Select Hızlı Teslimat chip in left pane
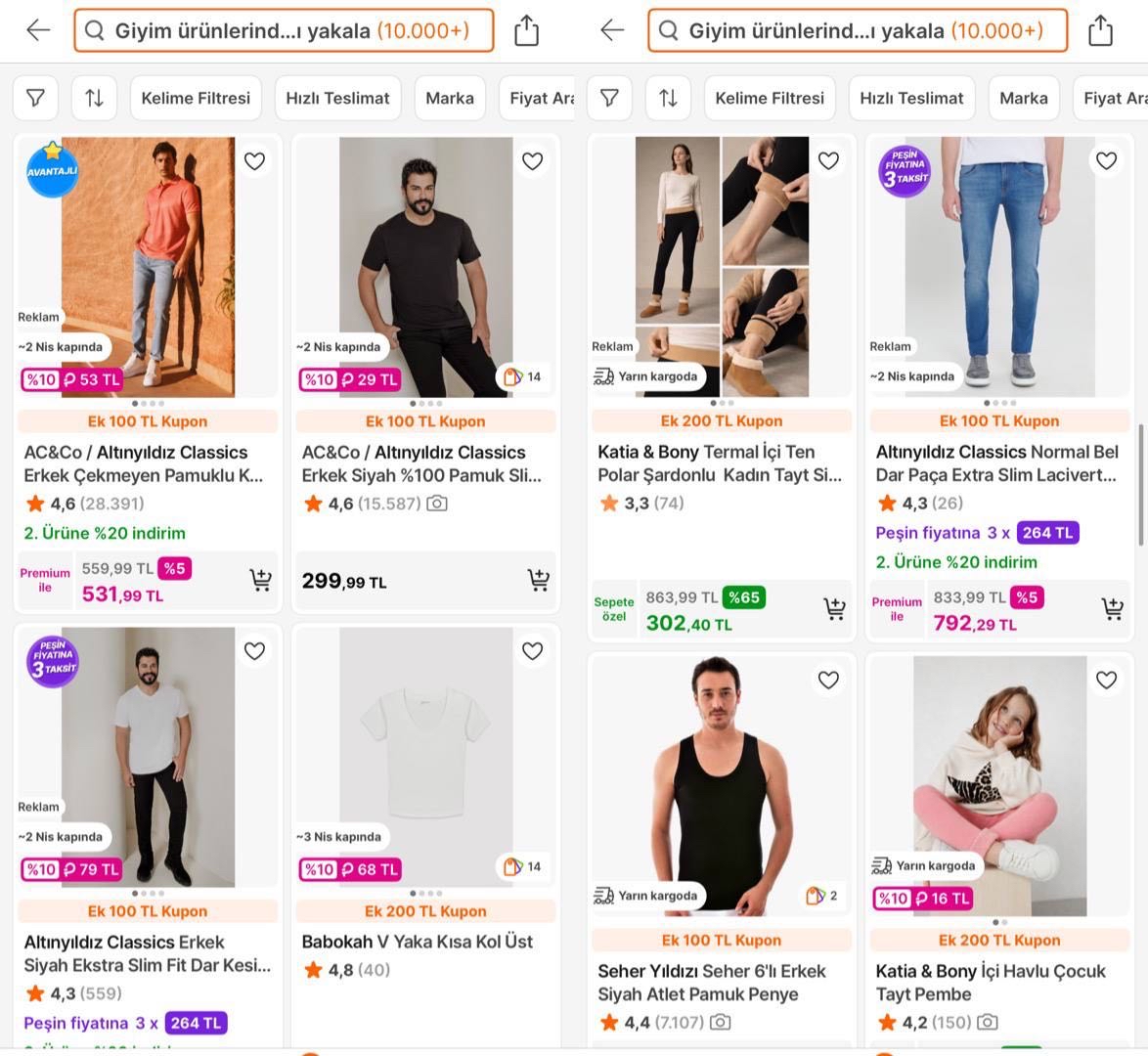 pos(337,98)
